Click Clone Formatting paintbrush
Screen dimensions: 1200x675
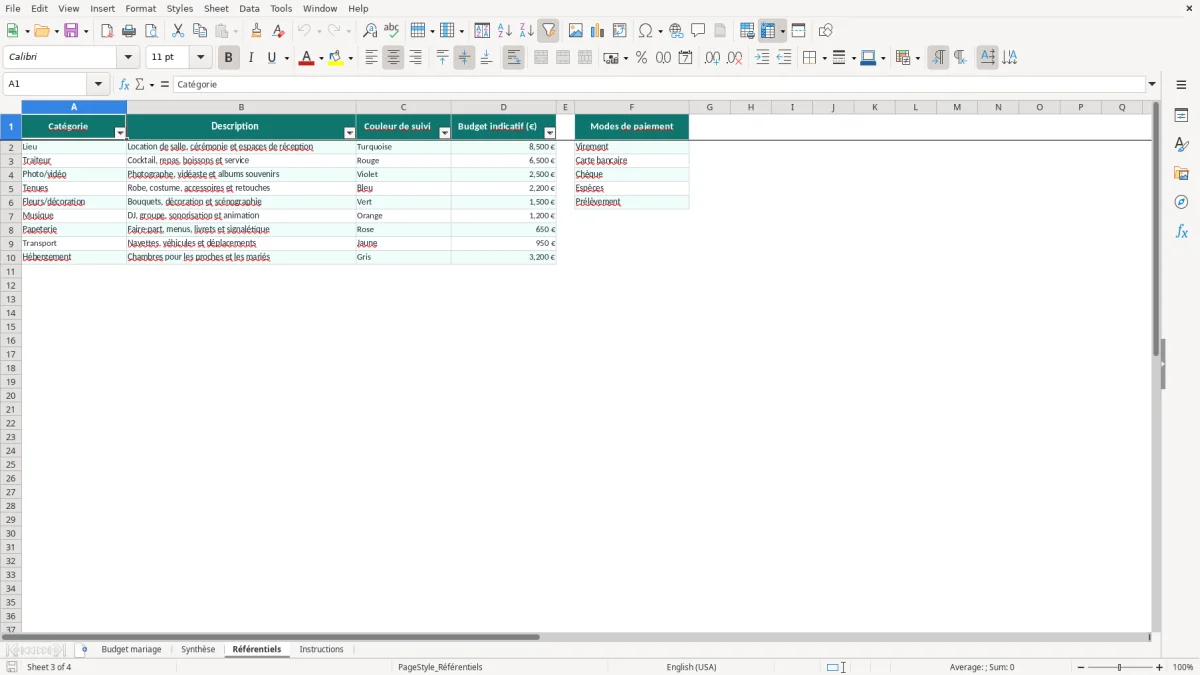[x=257, y=31]
